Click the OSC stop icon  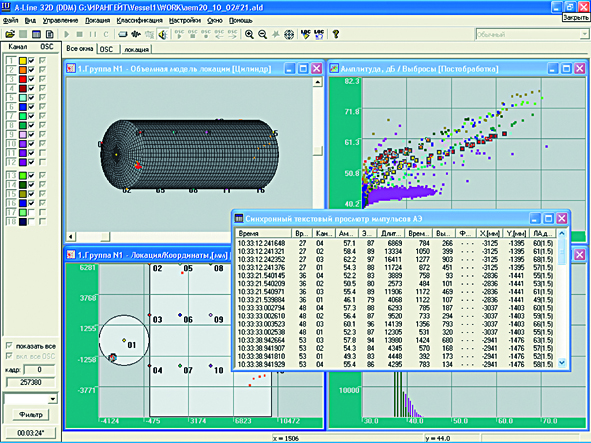click(193, 34)
